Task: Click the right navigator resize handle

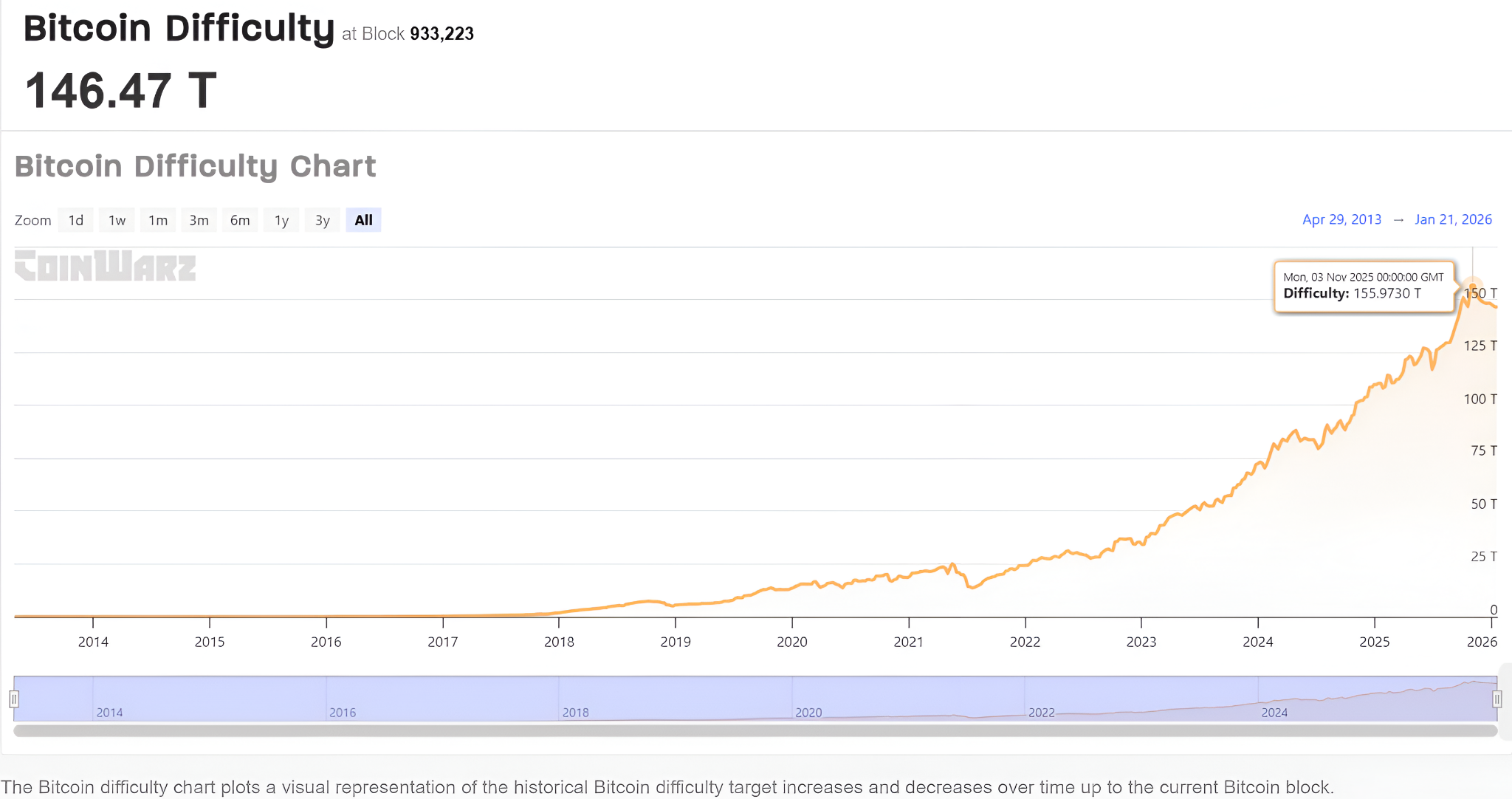Action: point(1499,699)
